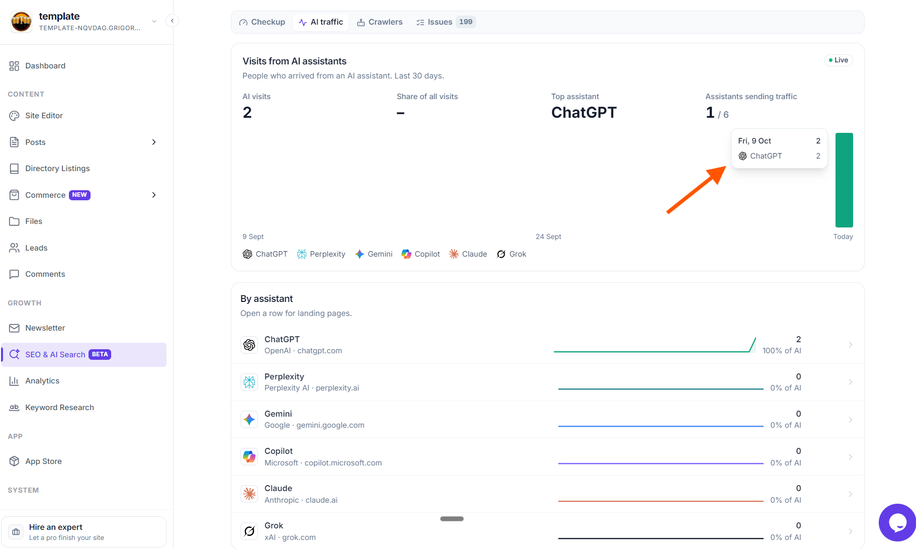Click the BETA badge on SEO & AI Search
919x549 pixels.
tap(100, 354)
